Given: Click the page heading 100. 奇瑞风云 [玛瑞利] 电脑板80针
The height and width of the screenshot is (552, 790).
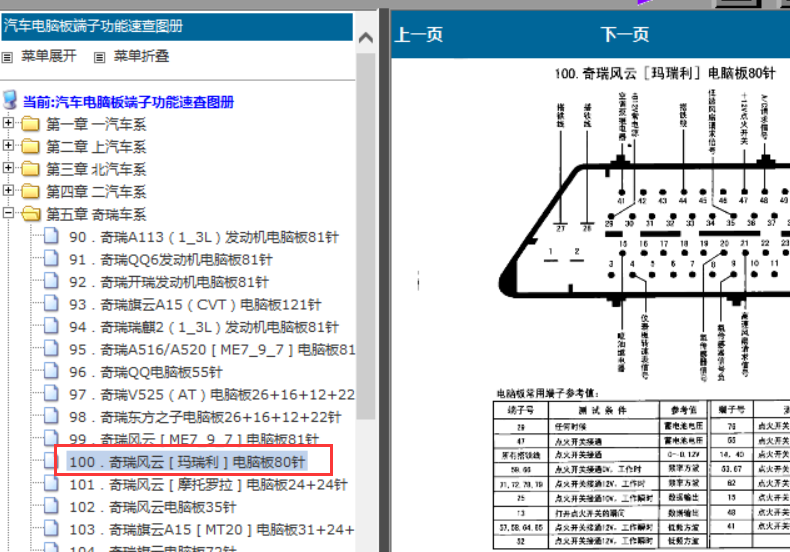Looking at the screenshot, I should pos(665,74).
